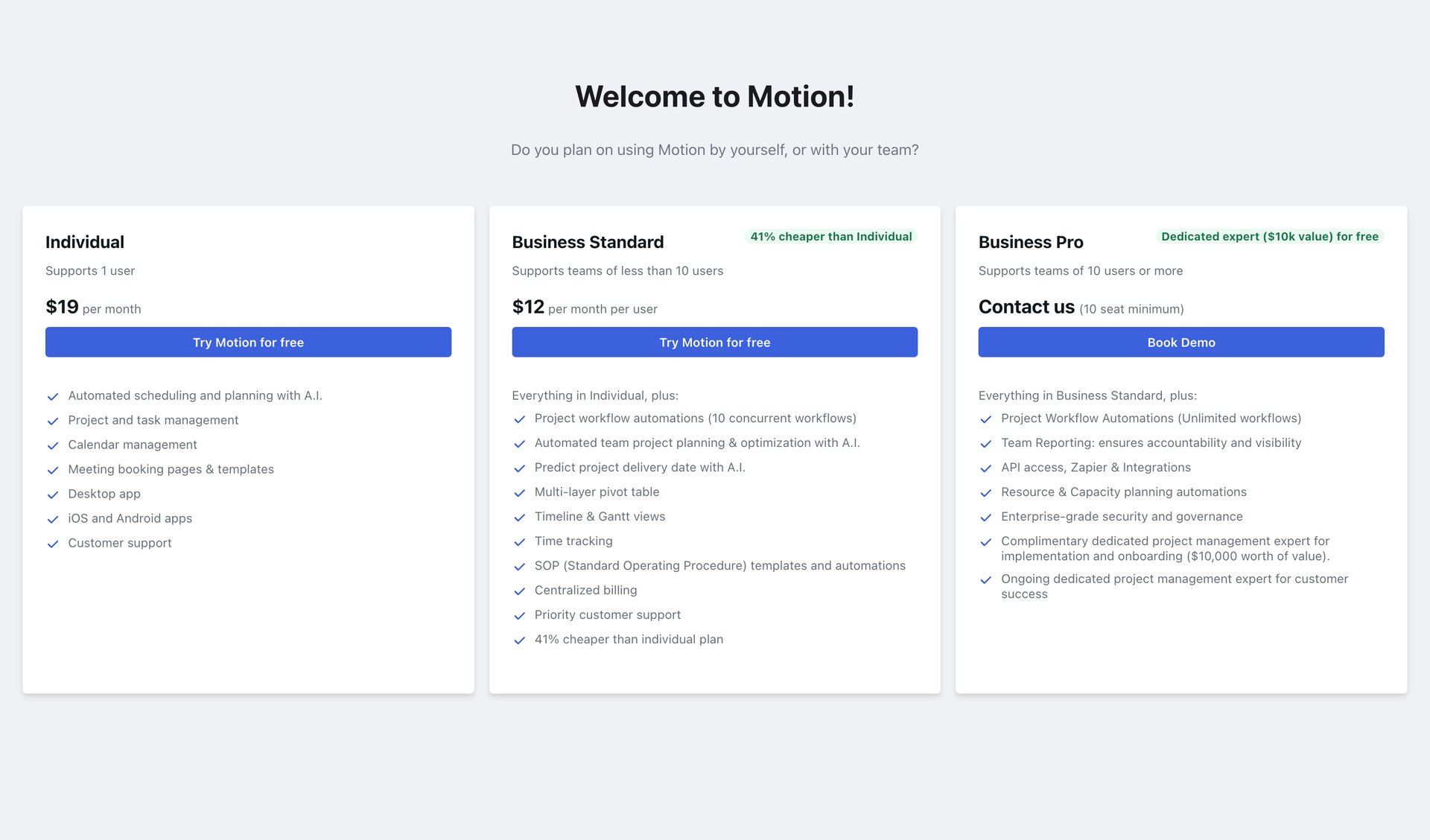This screenshot has width=1430, height=840.
Task: Click the checkmark beside Timeline & Gantt views
Action: tap(520, 517)
